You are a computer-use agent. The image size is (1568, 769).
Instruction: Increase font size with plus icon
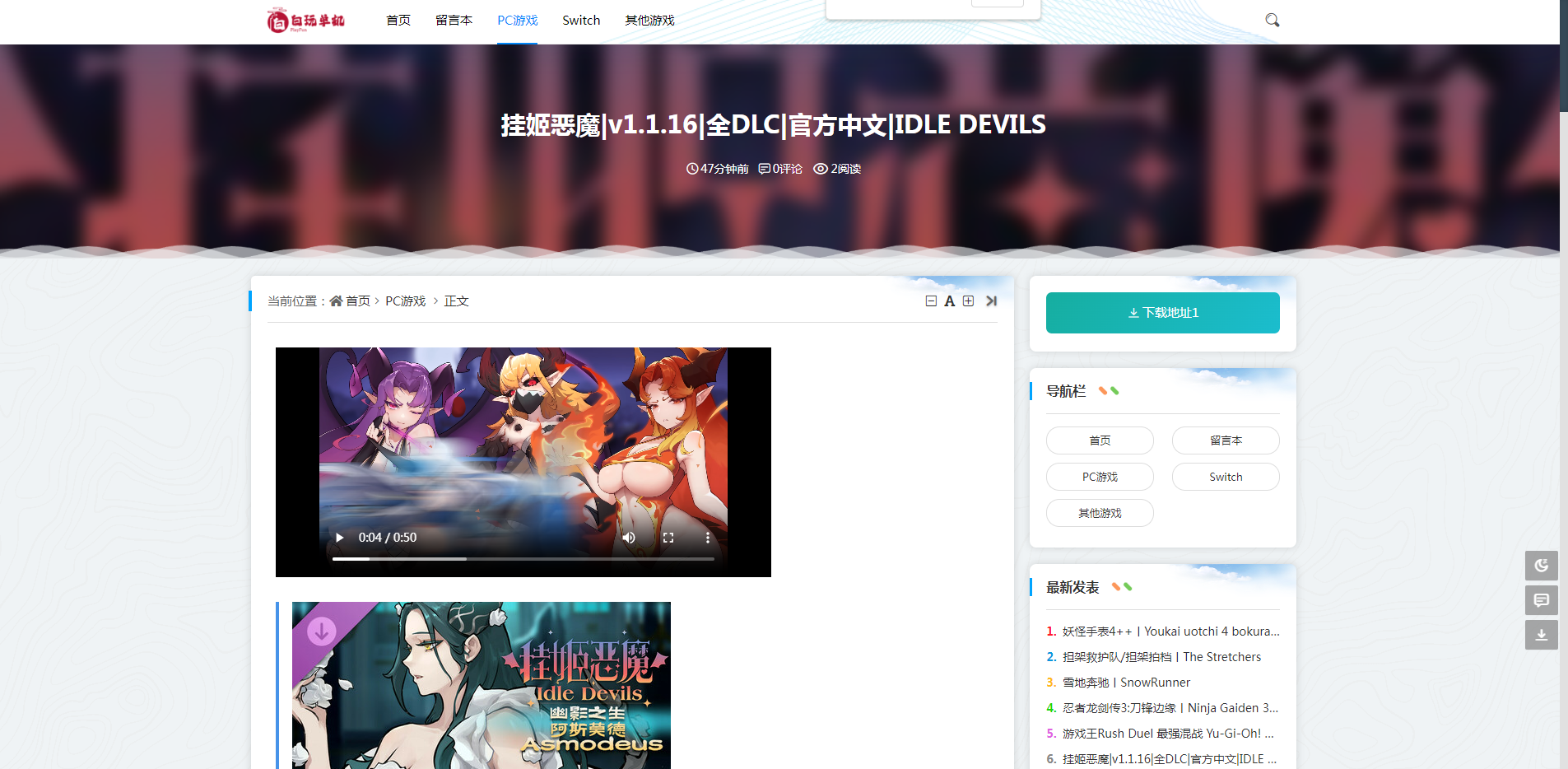click(969, 301)
